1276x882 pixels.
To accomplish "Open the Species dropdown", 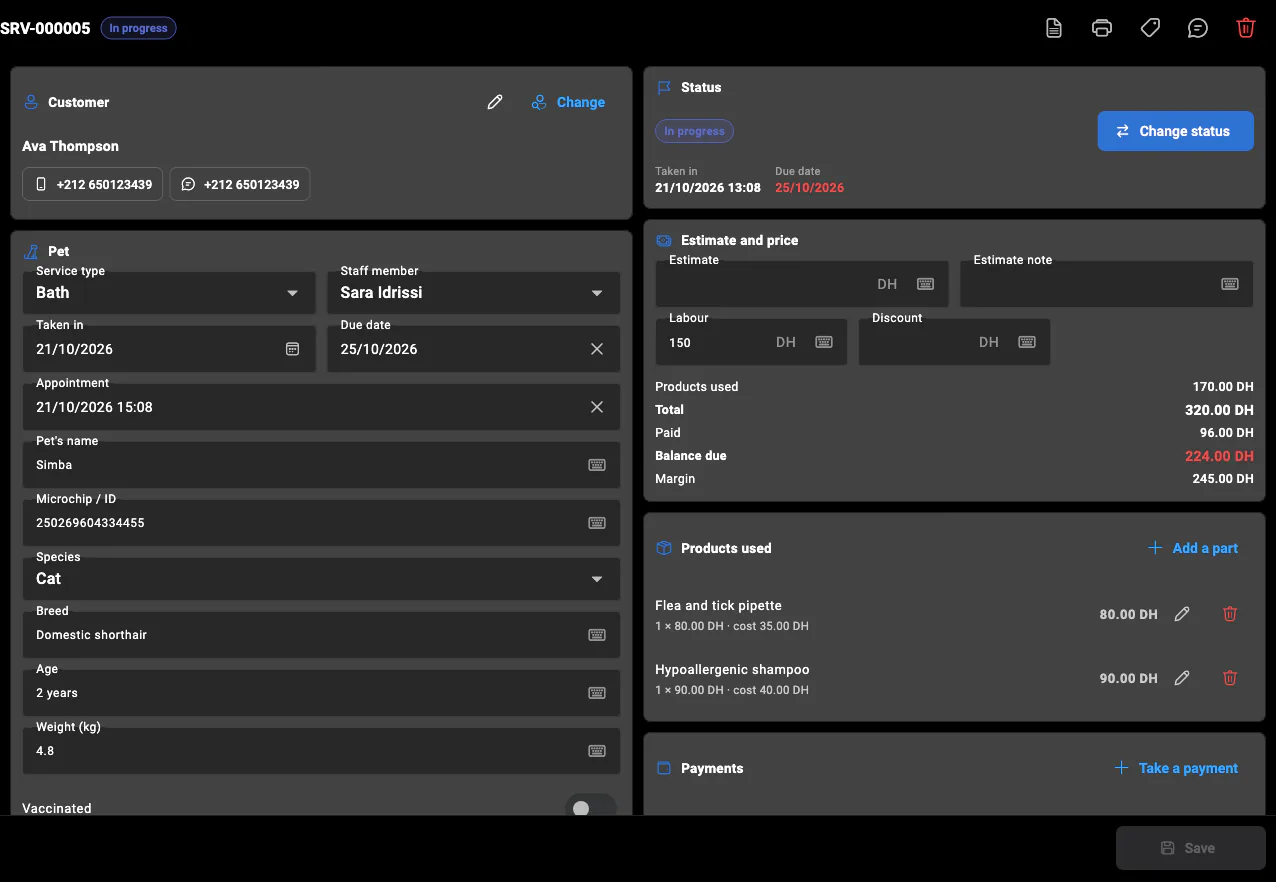I will coord(321,579).
